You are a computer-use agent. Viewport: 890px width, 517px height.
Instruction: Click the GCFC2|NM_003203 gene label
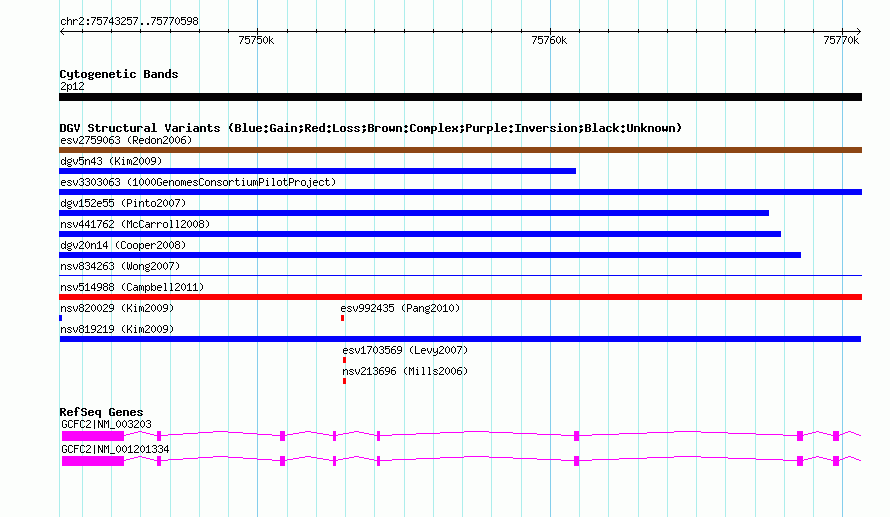tap(107, 424)
